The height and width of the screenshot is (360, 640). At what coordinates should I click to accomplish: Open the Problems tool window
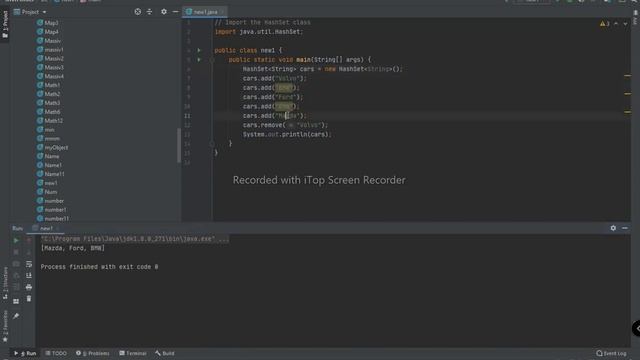[x=93, y=353]
